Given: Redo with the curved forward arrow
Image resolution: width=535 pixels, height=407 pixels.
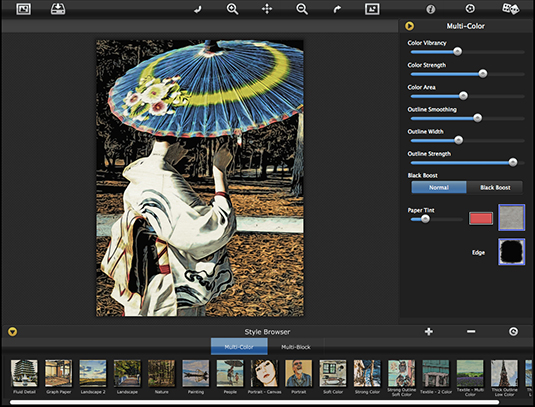Looking at the screenshot, I should (x=337, y=9).
